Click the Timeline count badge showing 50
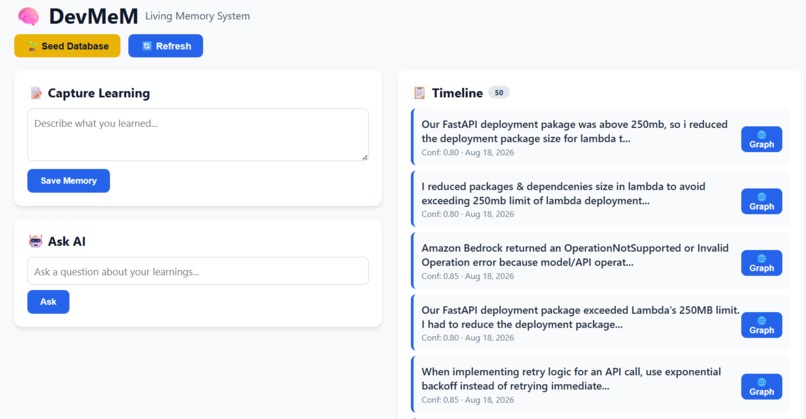The width and height of the screenshot is (806, 419). point(499,93)
